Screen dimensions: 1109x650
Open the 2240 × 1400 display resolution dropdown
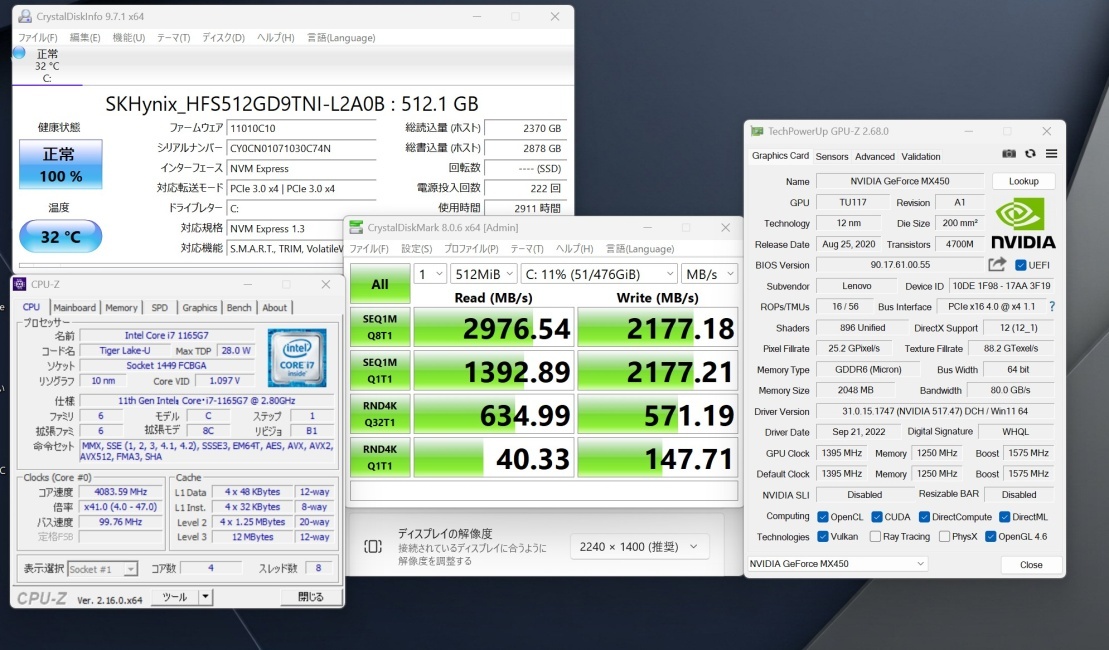[639, 546]
